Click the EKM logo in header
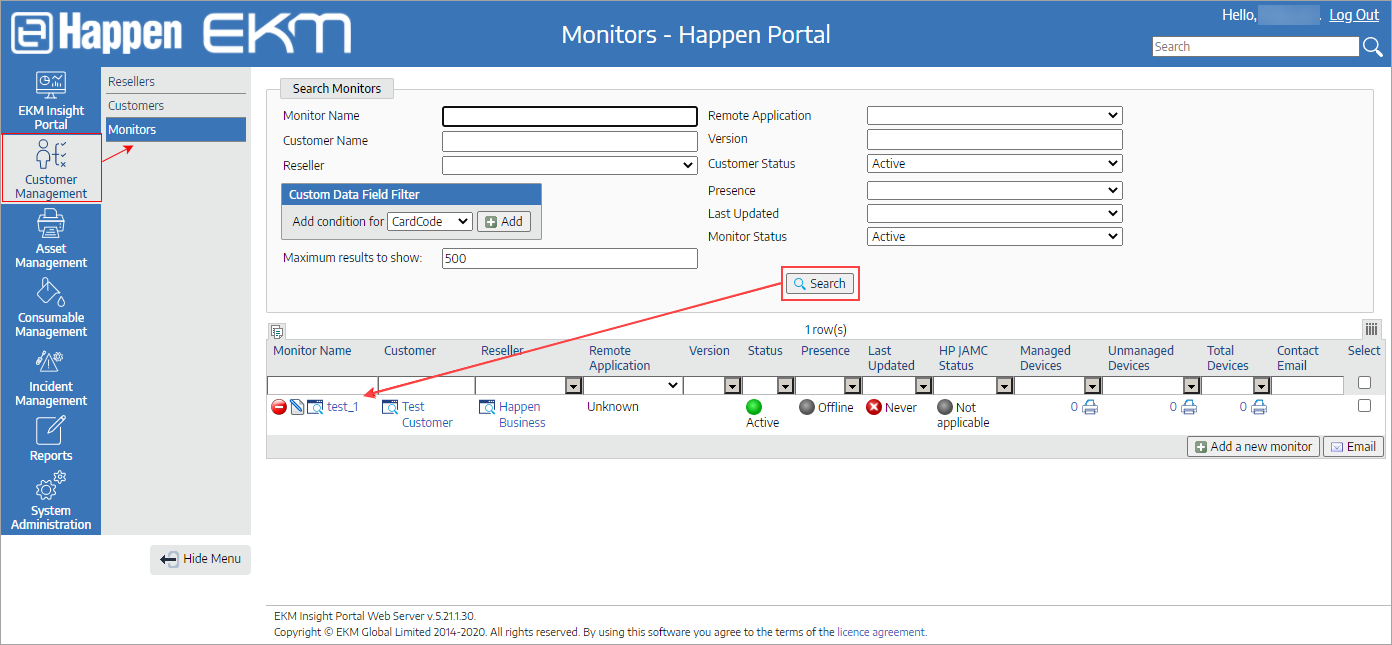1392x645 pixels. tap(277, 33)
